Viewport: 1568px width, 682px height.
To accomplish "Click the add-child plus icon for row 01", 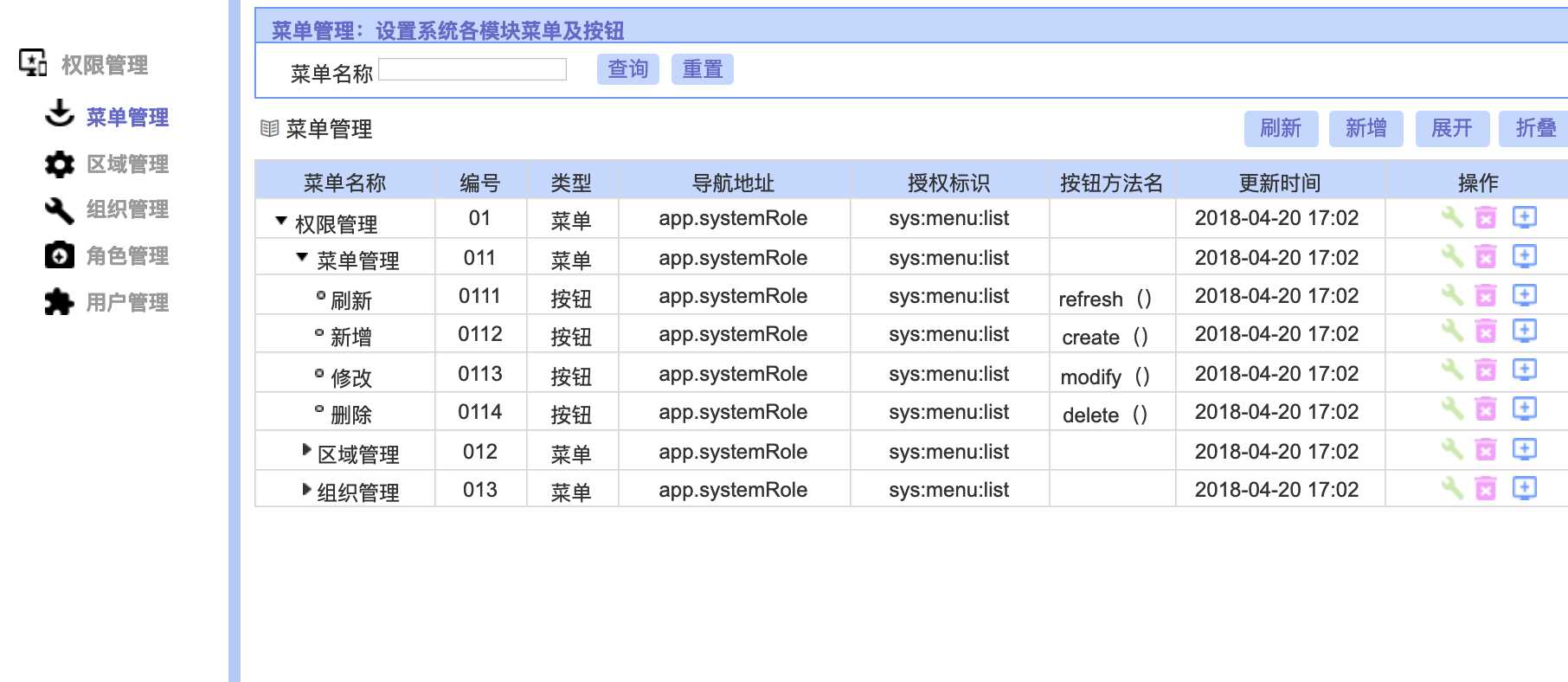I will 1524,217.
